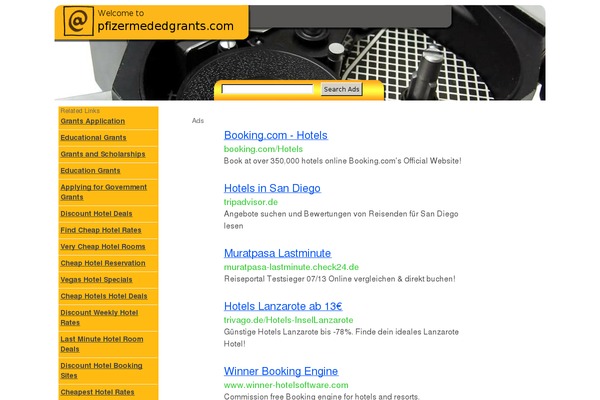The image size is (600, 400).
Task: Click the 'Ads' label text
Action: [x=198, y=121]
